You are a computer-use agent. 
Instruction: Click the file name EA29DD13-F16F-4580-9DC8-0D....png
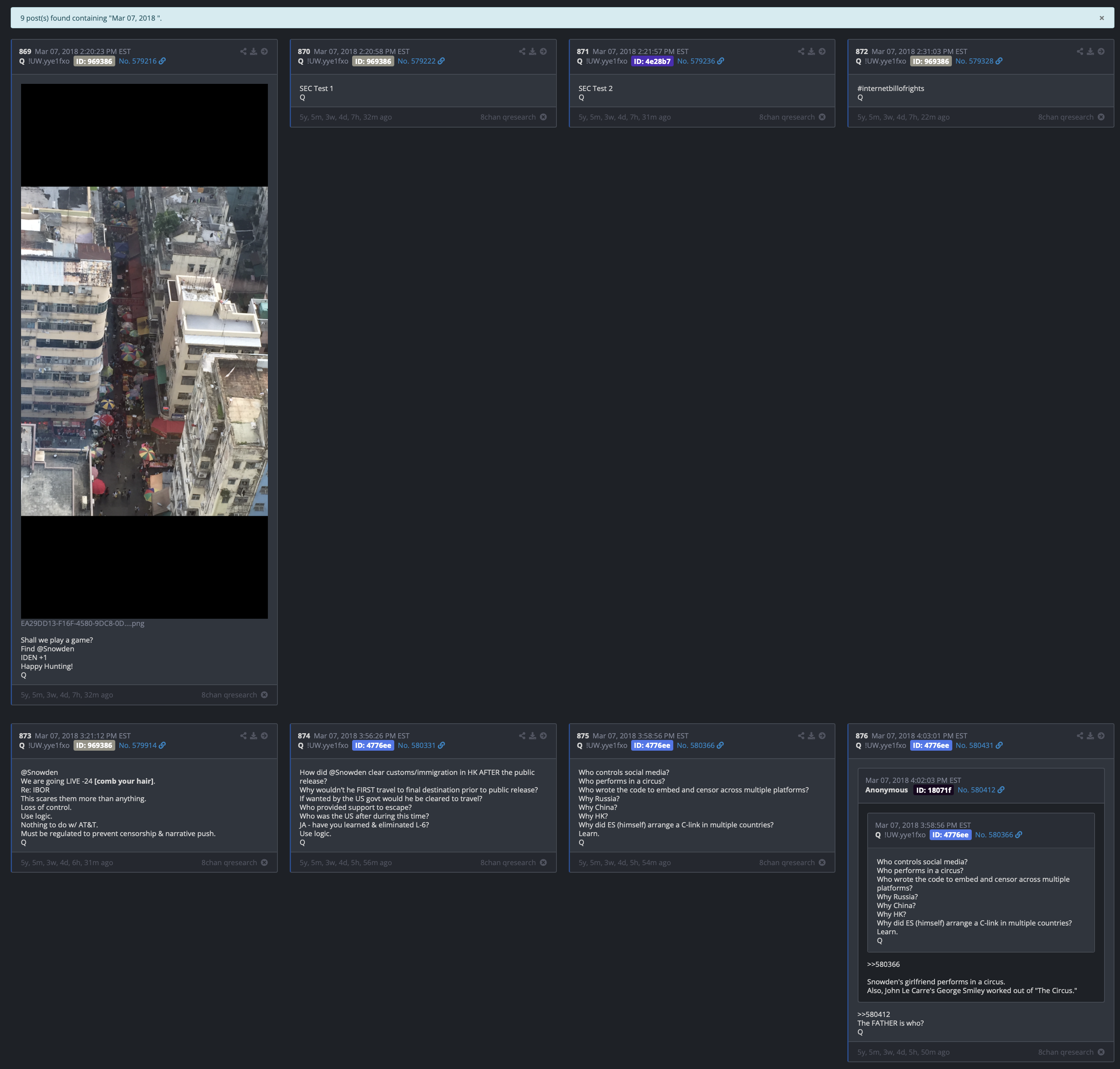coord(83,624)
